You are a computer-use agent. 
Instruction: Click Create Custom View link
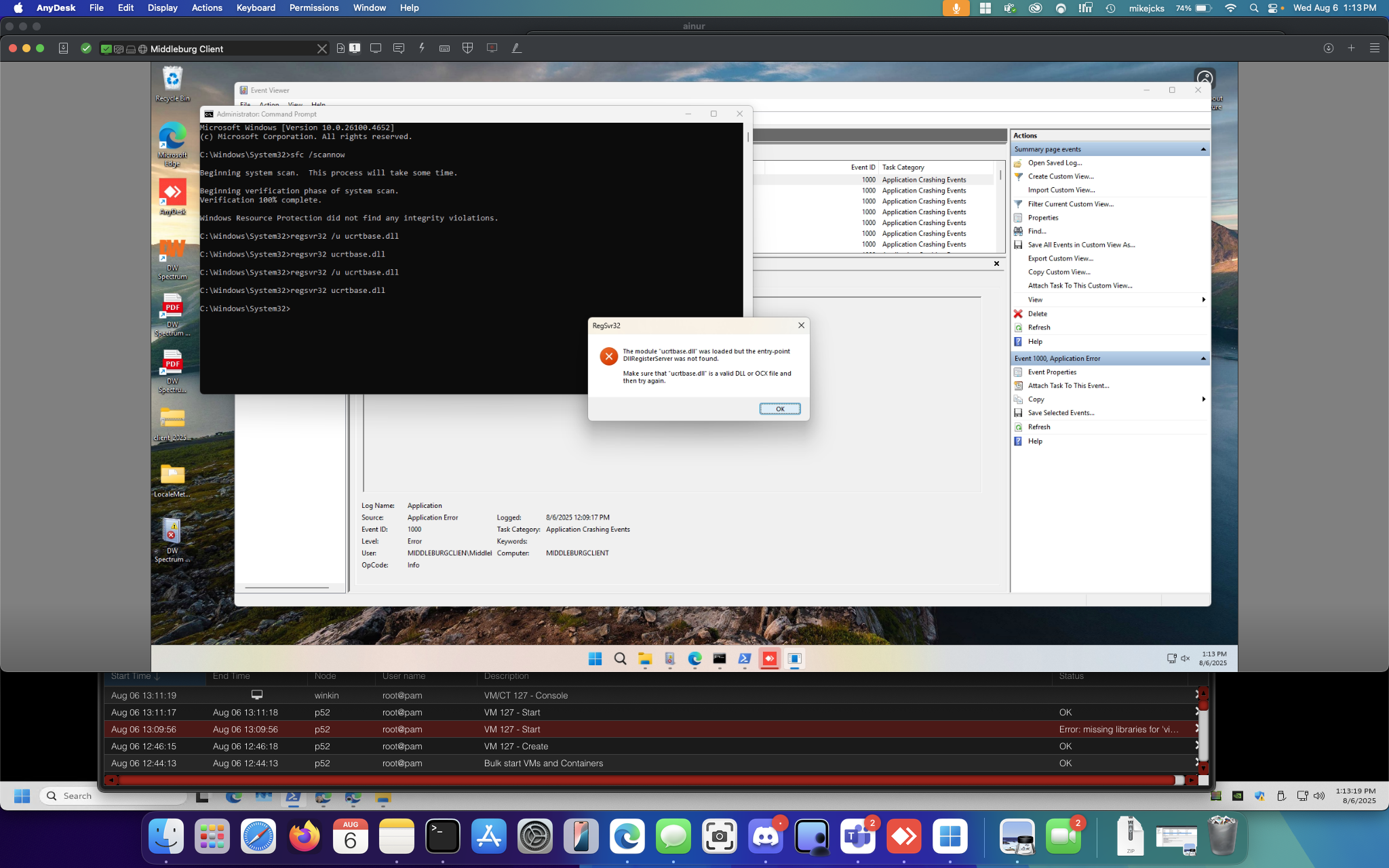(1061, 176)
